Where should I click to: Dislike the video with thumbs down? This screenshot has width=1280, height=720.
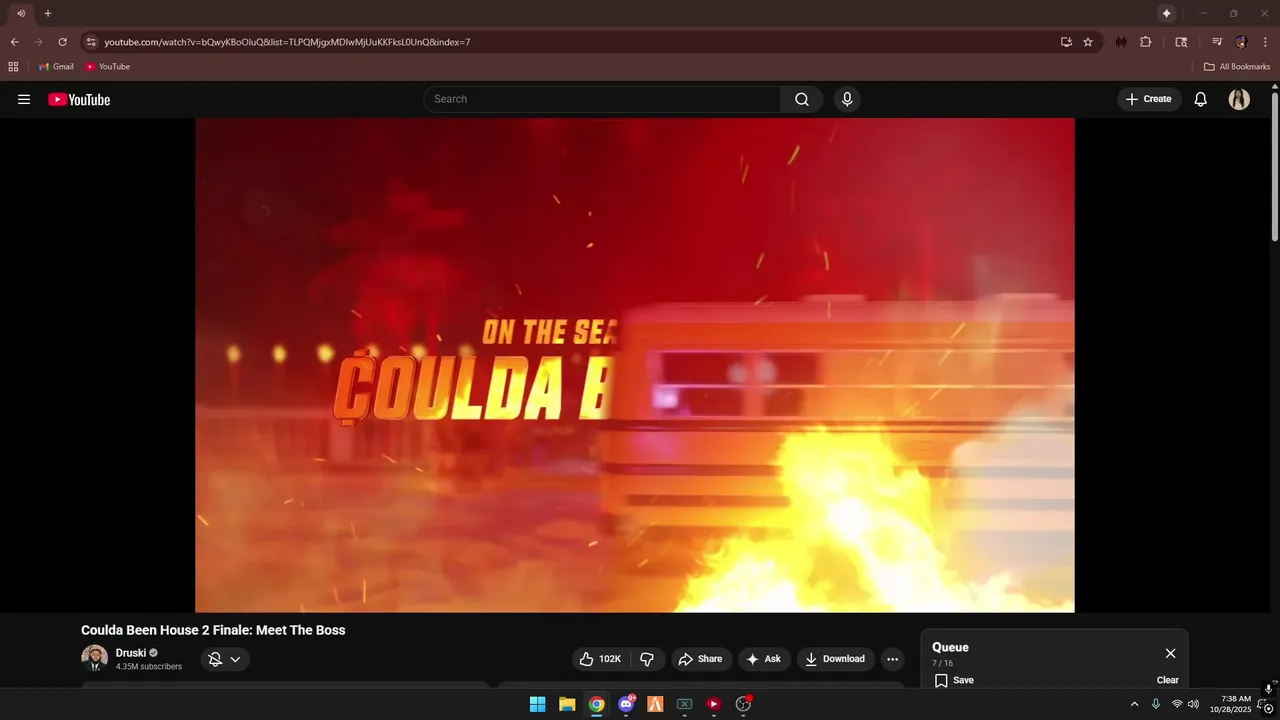pyautogui.click(x=647, y=659)
